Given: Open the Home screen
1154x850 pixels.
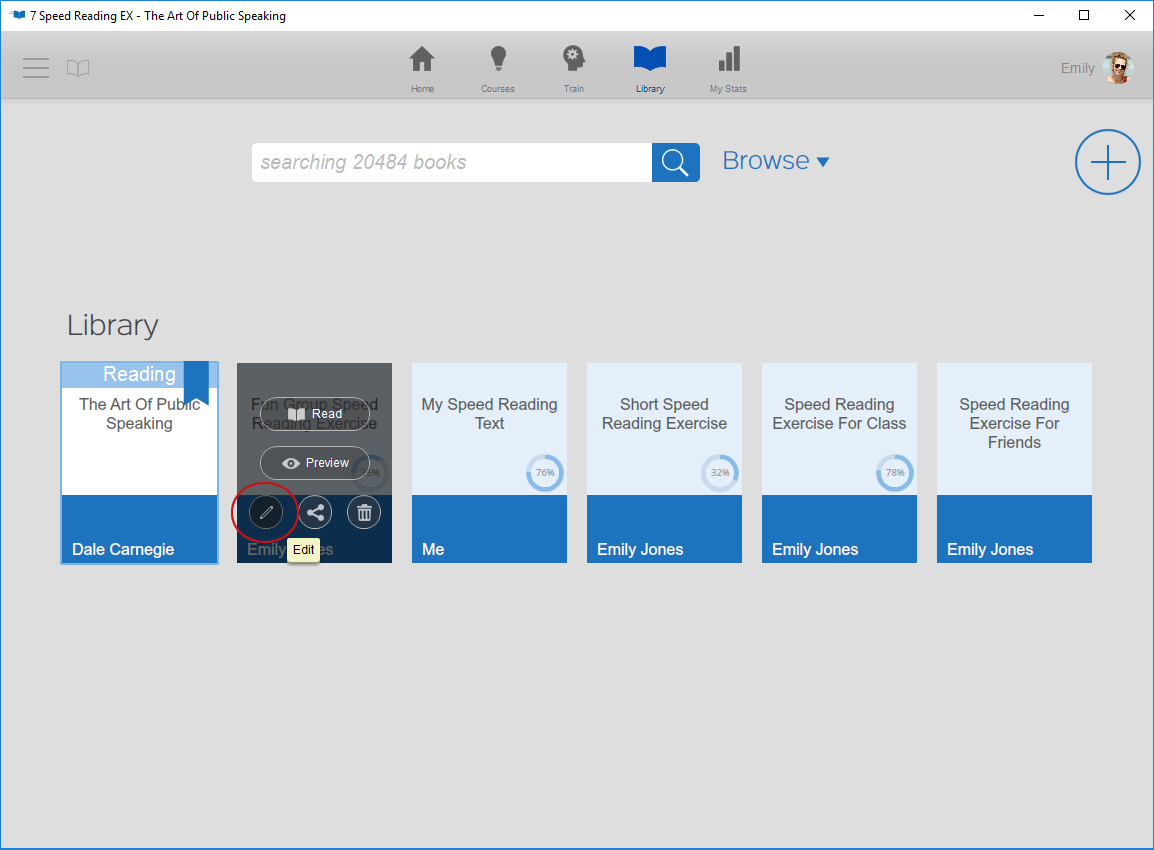Looking at the screenshot, I should tap(422, 67).
